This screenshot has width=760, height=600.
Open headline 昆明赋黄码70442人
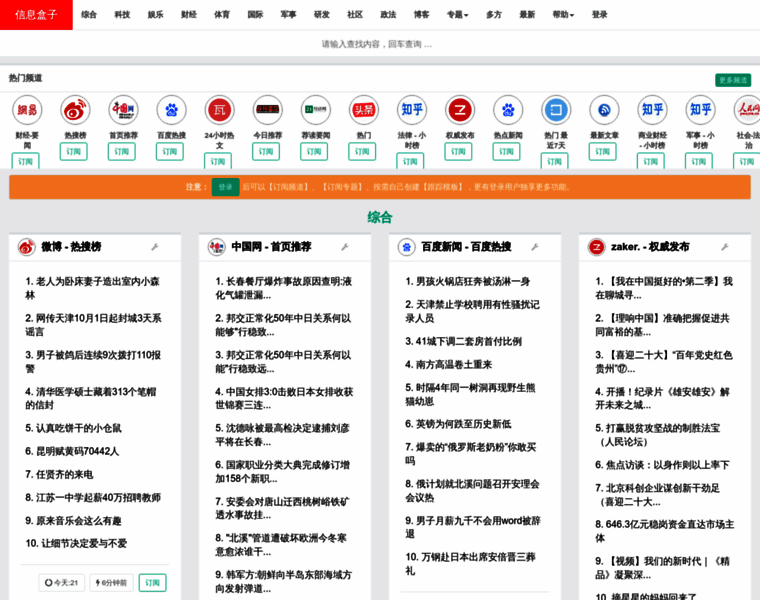pyautogui.click(x=72, y=451)
